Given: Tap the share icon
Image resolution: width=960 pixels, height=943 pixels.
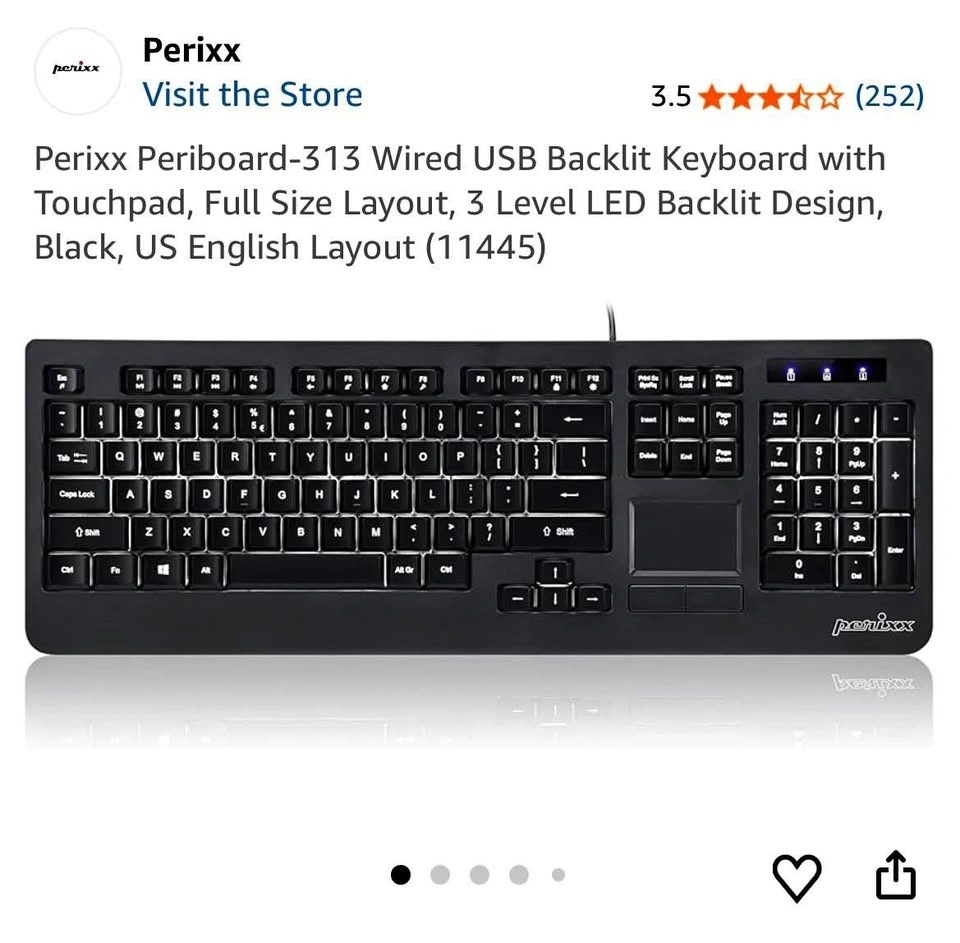Looking at the screenshot, I should click(x=895, y=875).
